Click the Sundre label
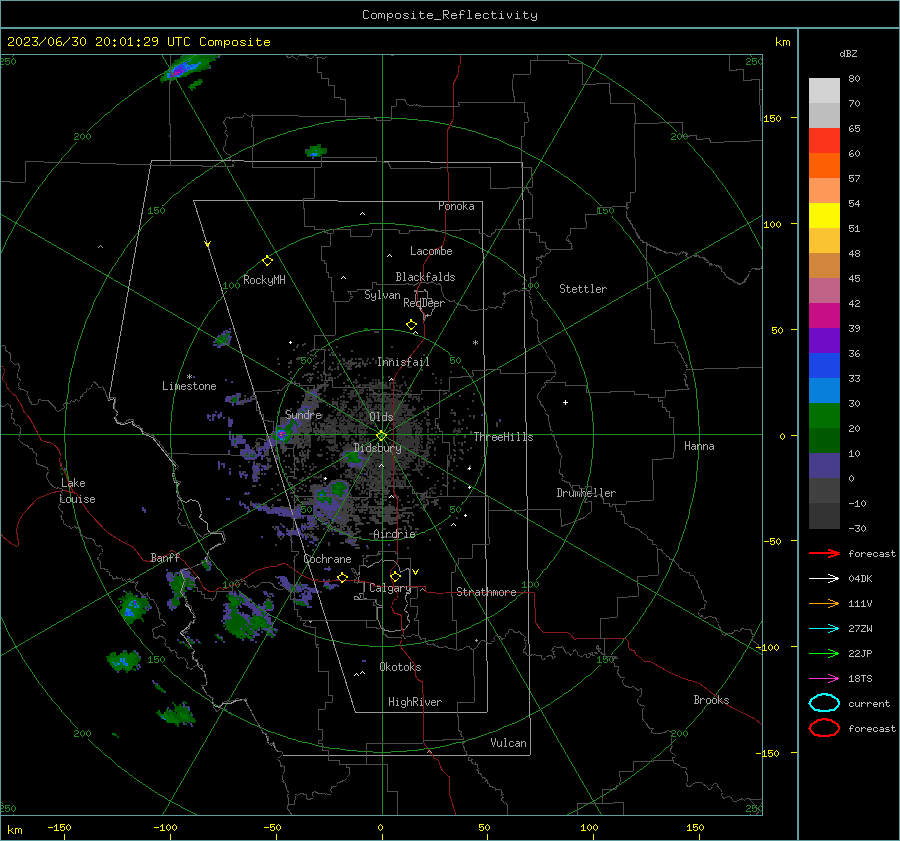Viewport: 900px width, 841px height. tap(303, 415)
